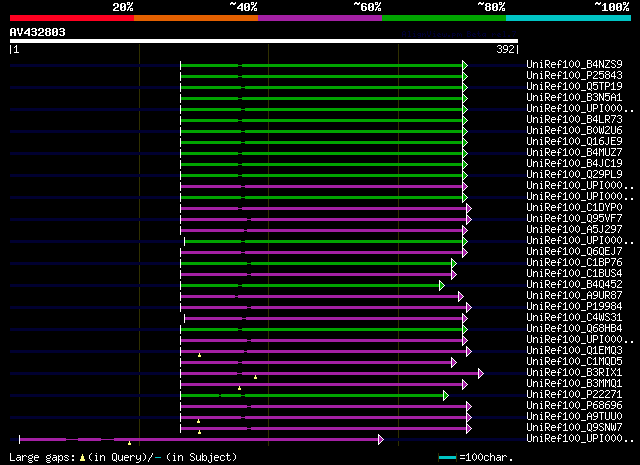The height and width of the screenshot is (465, 640).
Task: Select the UniRef100_A9TUU0 label
Action: pos(574,416)
